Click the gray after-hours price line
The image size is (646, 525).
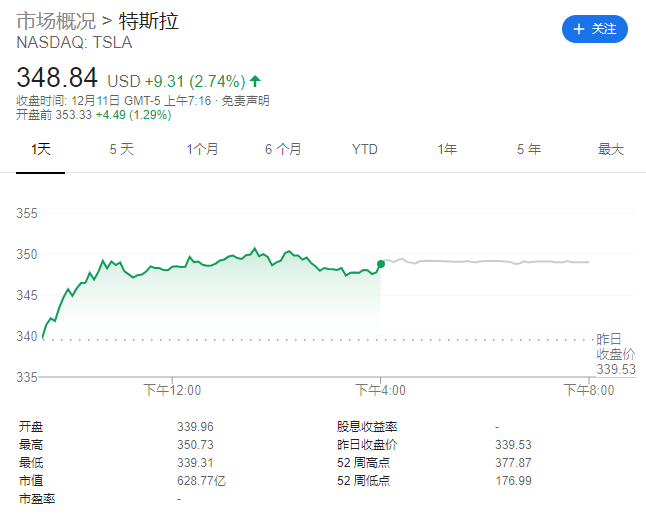[486, 261]
